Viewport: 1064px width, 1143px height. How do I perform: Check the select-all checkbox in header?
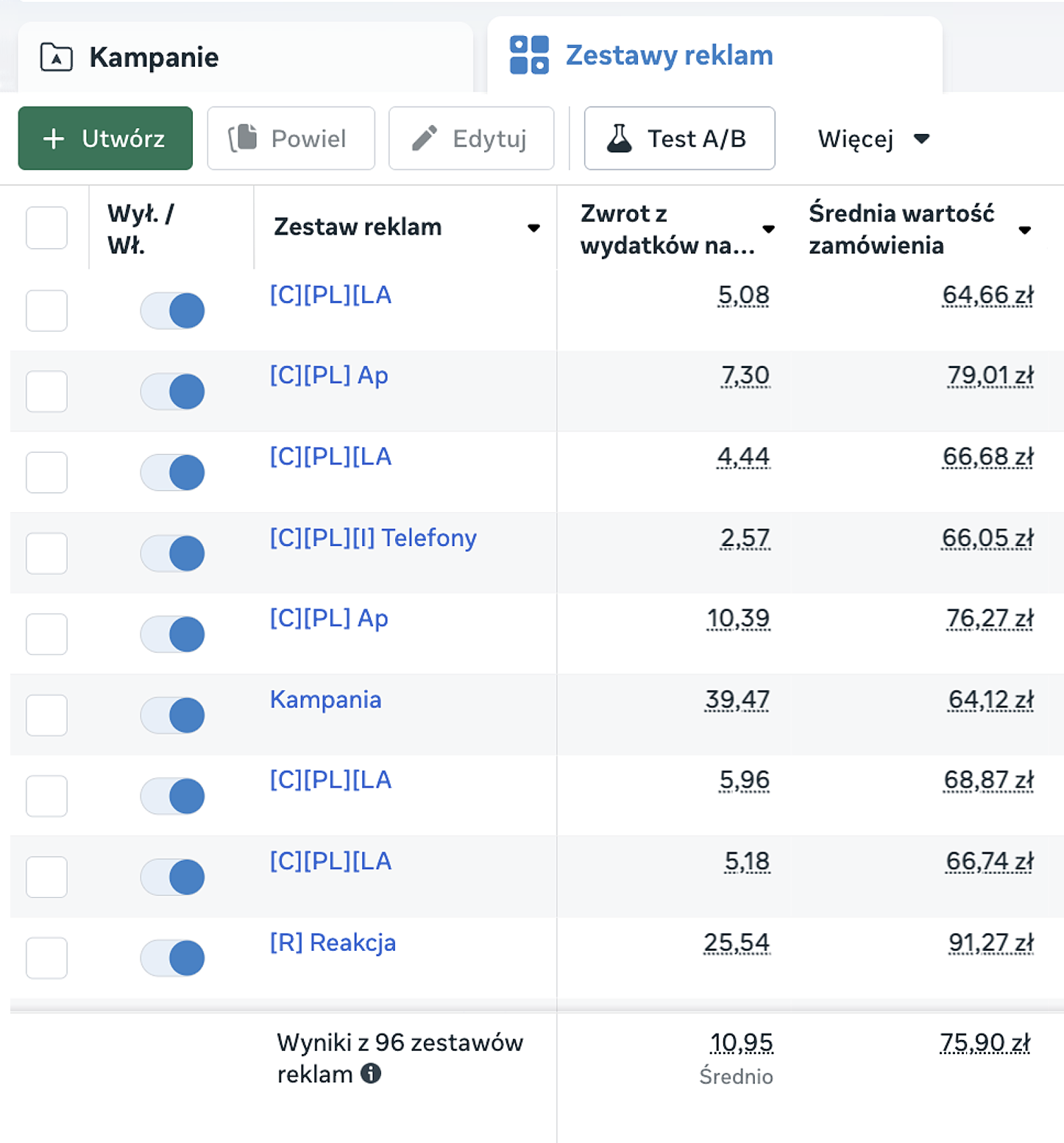pyautogui.click(x=46, y=227)
